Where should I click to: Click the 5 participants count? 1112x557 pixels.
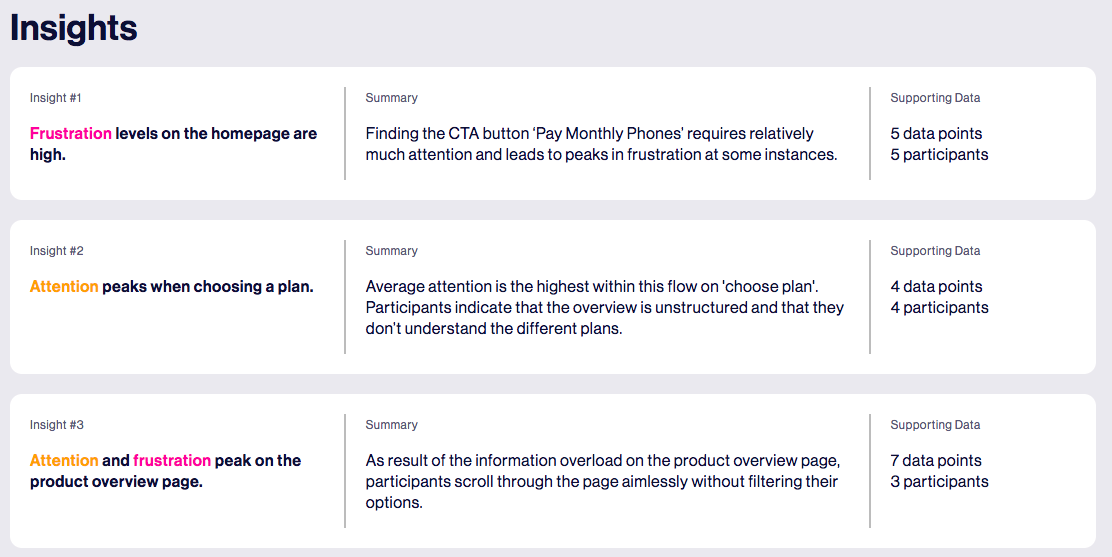pos(939,155)
